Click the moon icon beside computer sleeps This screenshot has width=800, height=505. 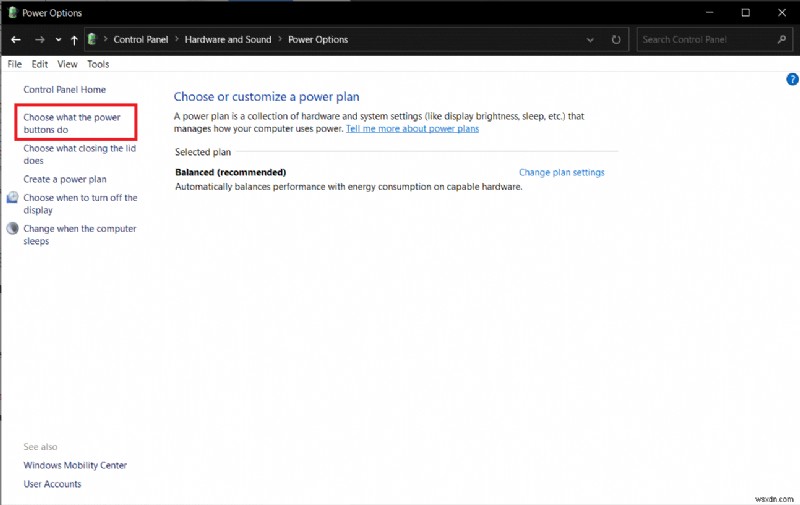(x=13, y=228)
